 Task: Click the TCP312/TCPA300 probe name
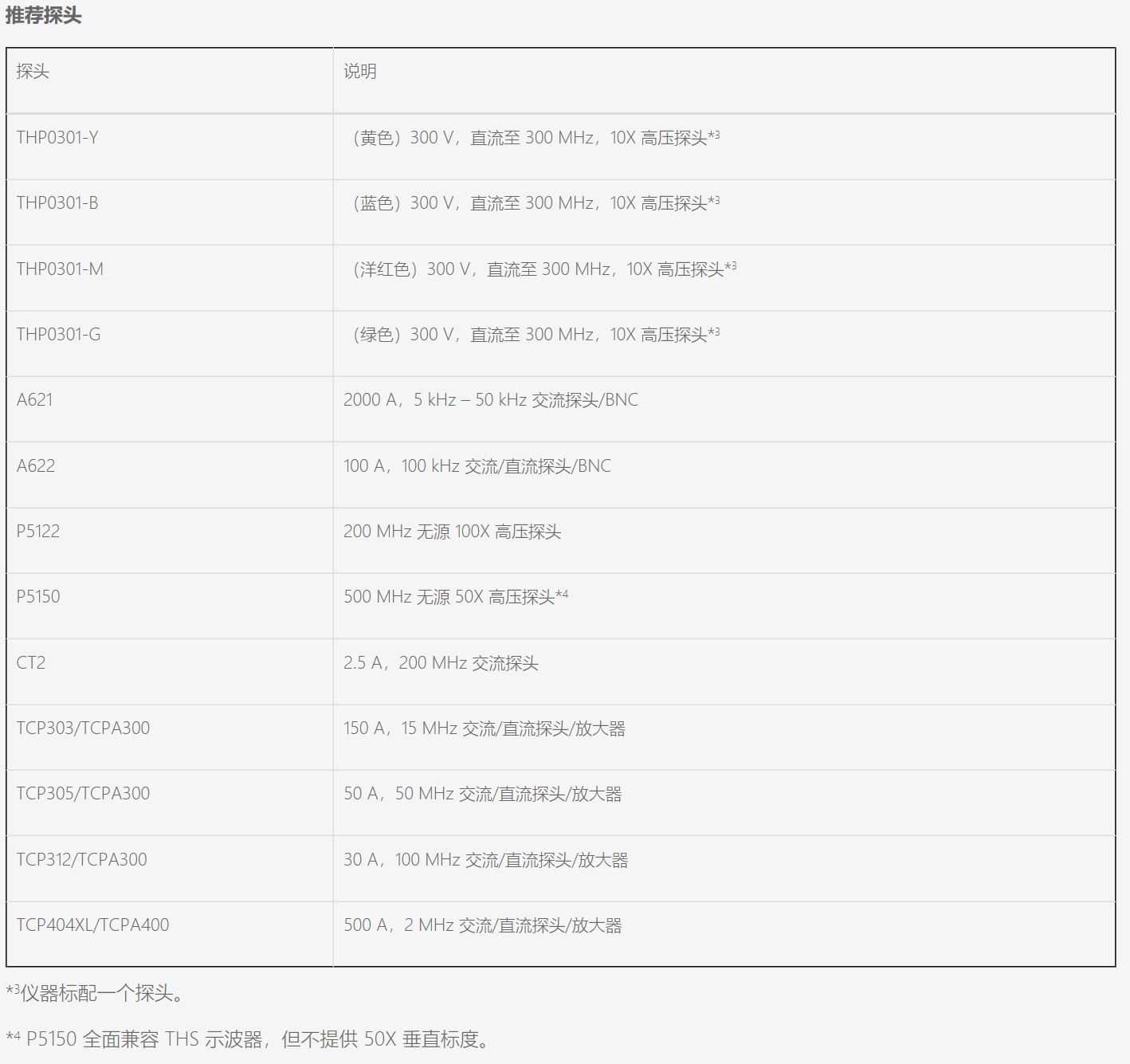coord(82,860)
